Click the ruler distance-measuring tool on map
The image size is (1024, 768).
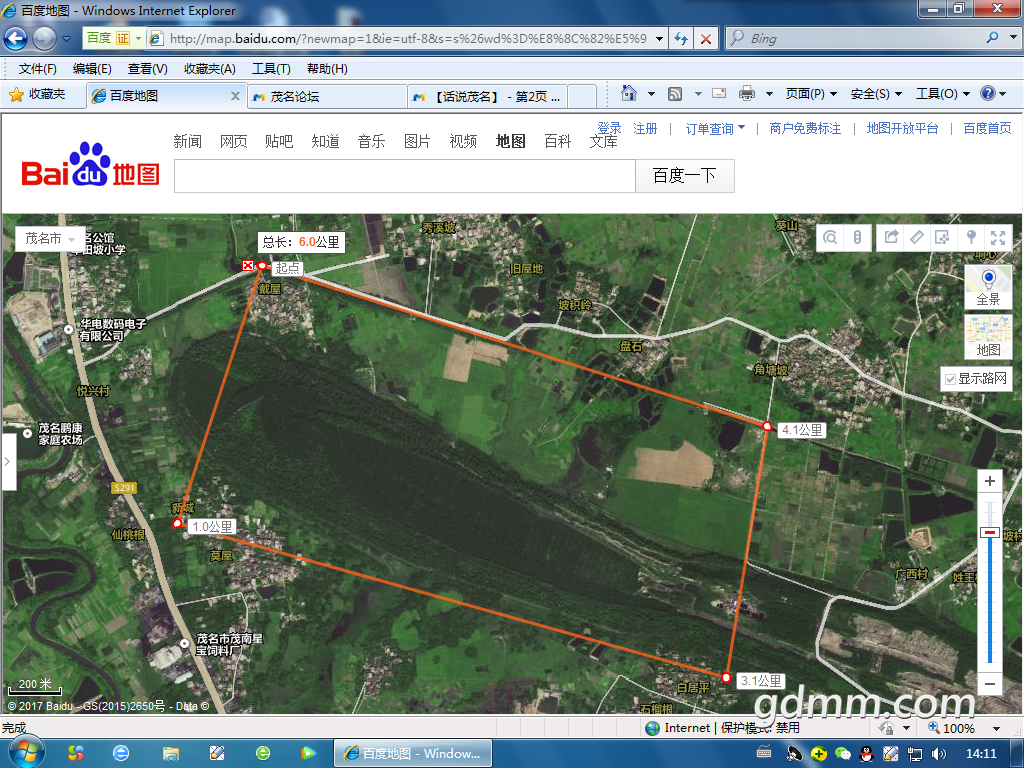coord(917,237)
